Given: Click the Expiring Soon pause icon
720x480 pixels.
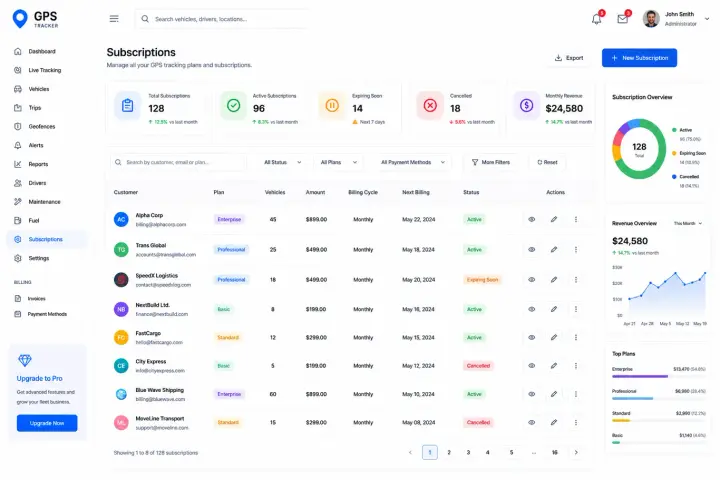Looking at the screenshot, I should [x=332, y=106].
